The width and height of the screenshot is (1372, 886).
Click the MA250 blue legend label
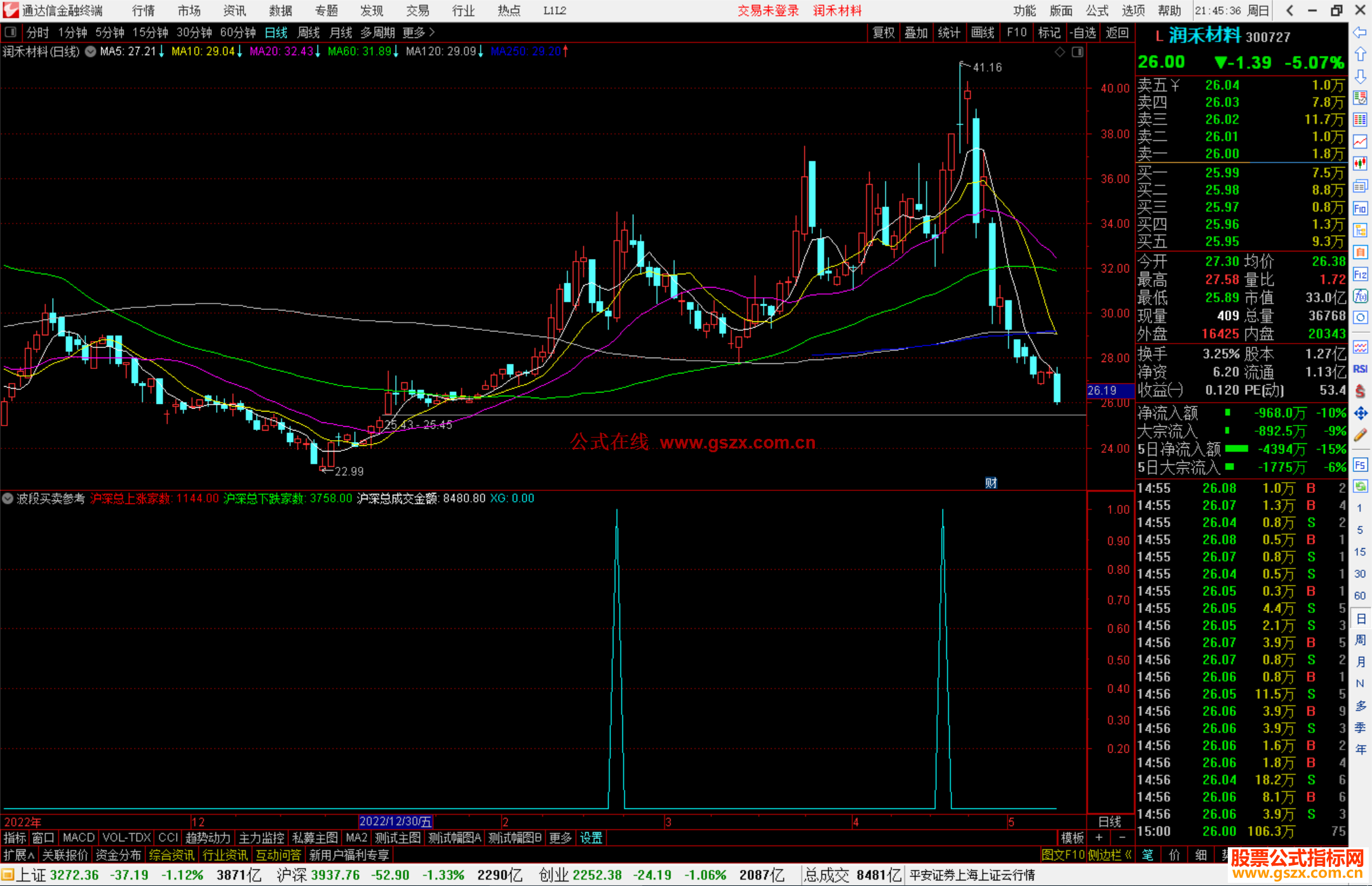tap(525, 51)
